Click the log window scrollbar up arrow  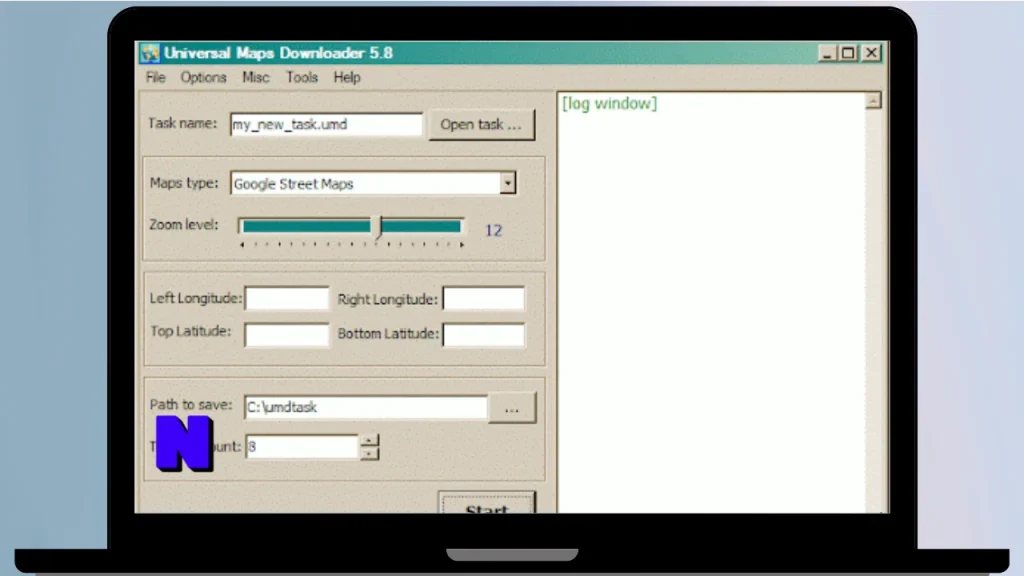pos(873,101)
